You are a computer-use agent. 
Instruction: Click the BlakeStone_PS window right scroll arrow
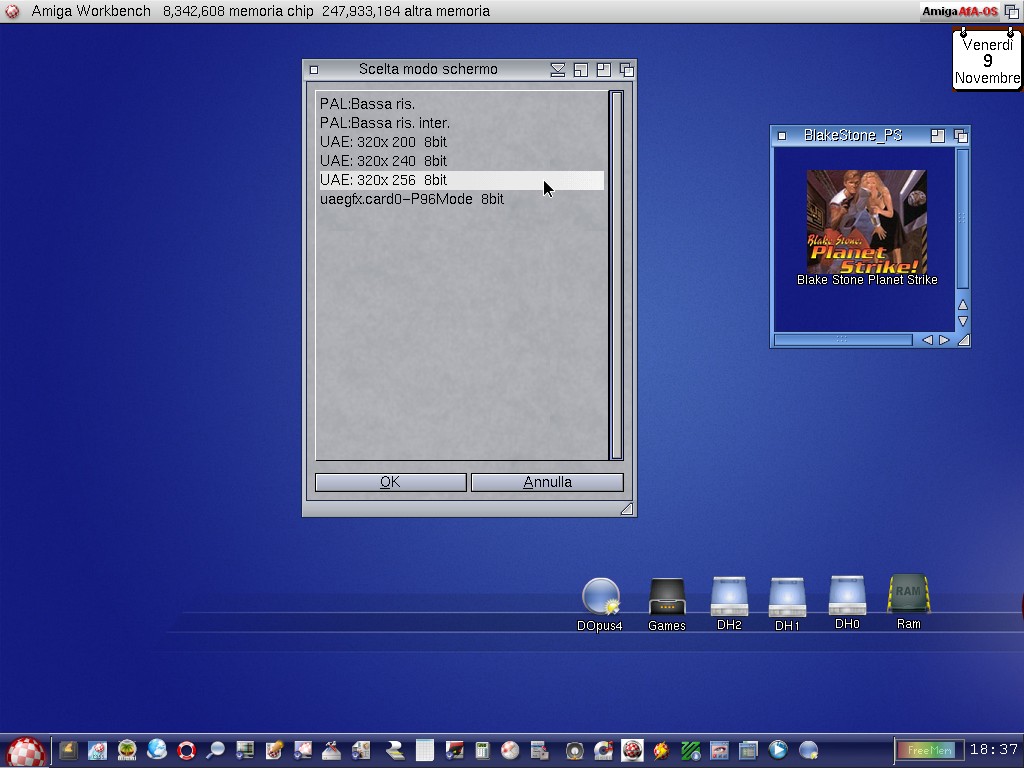tap(944, 340)
